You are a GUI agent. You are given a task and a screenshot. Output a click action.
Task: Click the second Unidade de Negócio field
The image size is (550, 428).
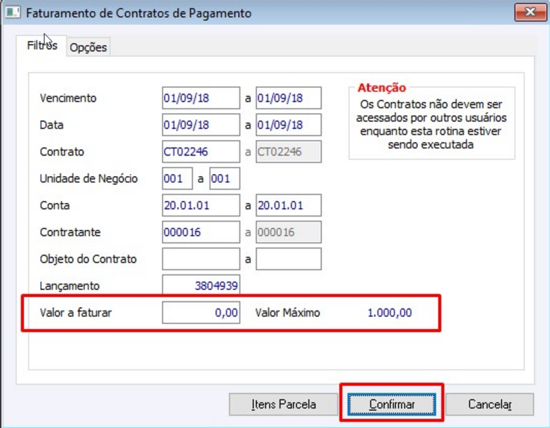pos(225,179)
